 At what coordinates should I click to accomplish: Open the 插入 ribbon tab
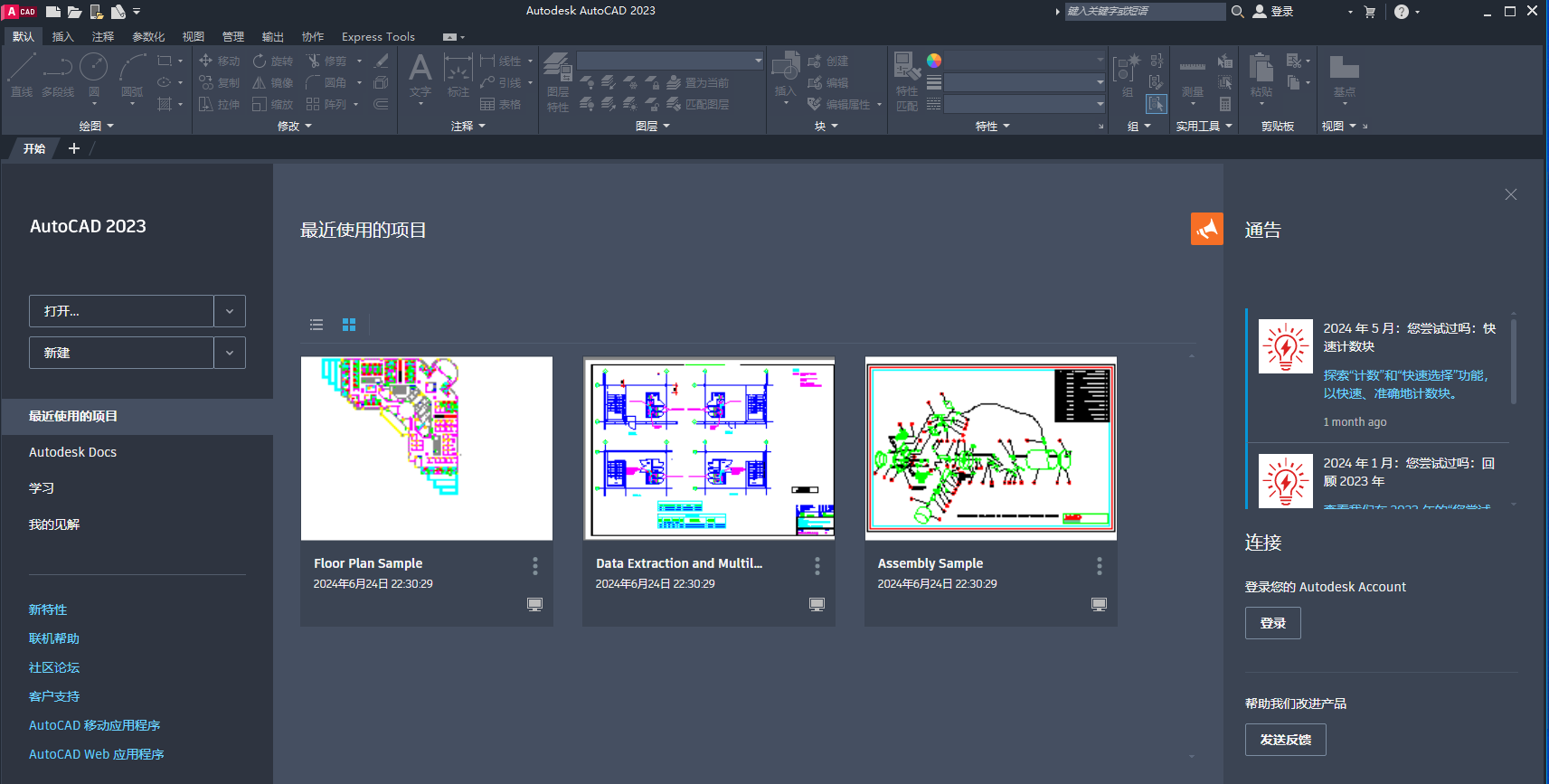(x=63, y=36)
